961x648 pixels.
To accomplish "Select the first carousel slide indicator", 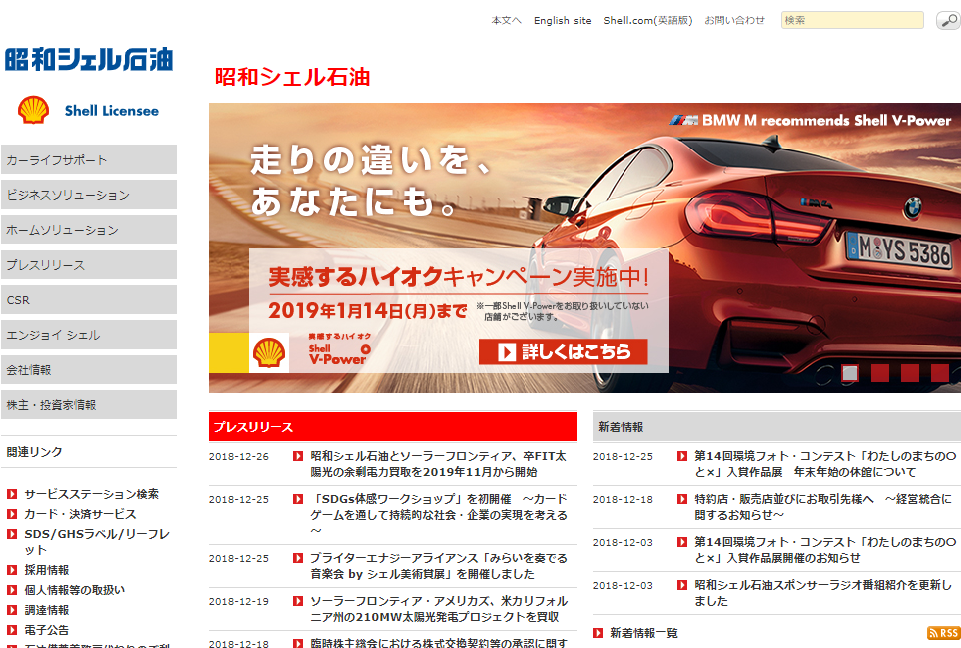I will pyautogui.click(x=850, y=373).
